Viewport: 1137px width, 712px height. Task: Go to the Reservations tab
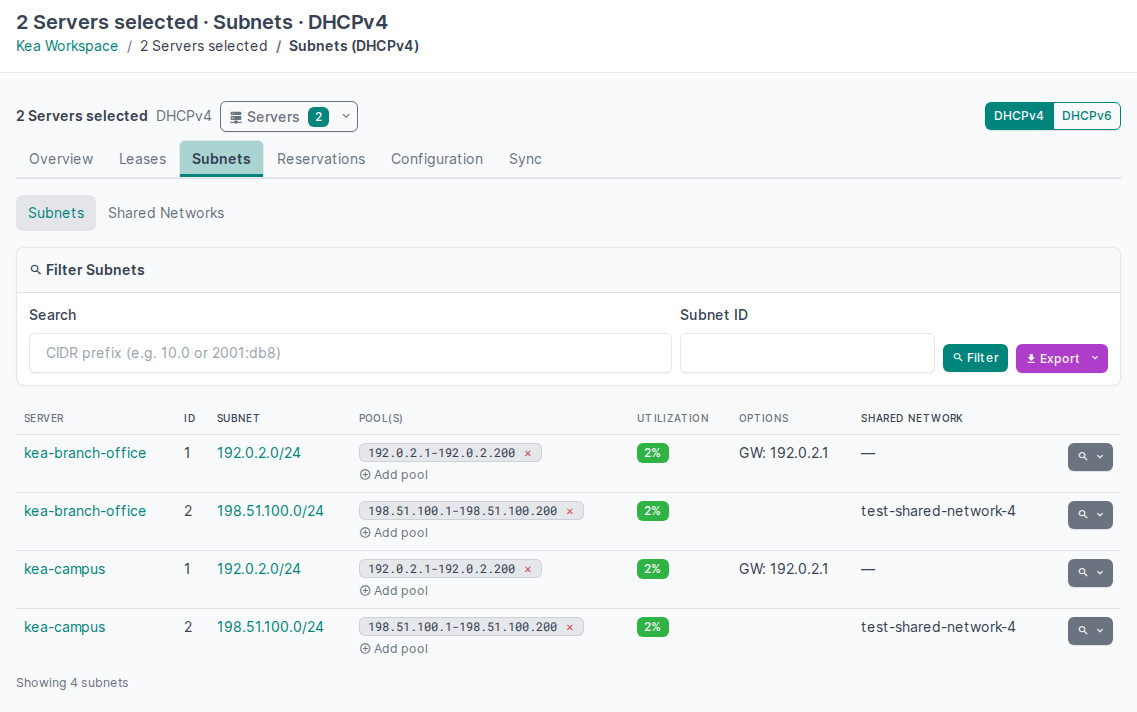pos(321,159)
